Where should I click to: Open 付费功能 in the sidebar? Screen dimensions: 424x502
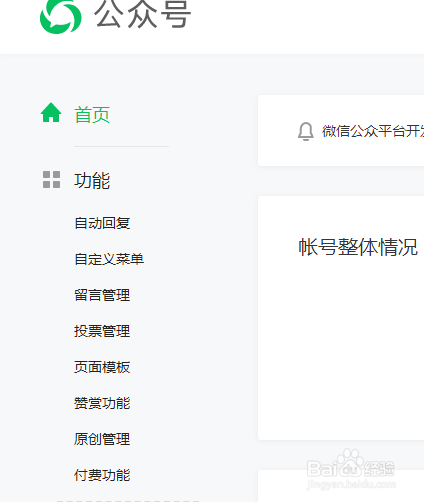click(x=102, y=475)
